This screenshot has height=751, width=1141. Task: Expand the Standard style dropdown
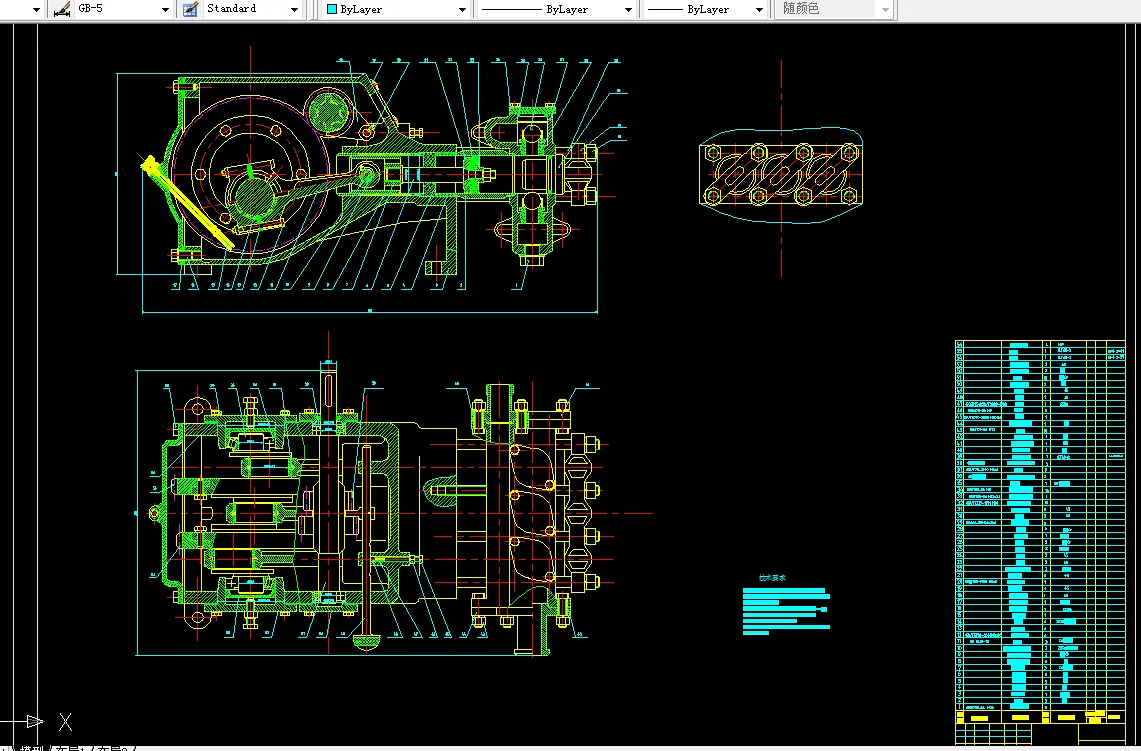[294, 9]
